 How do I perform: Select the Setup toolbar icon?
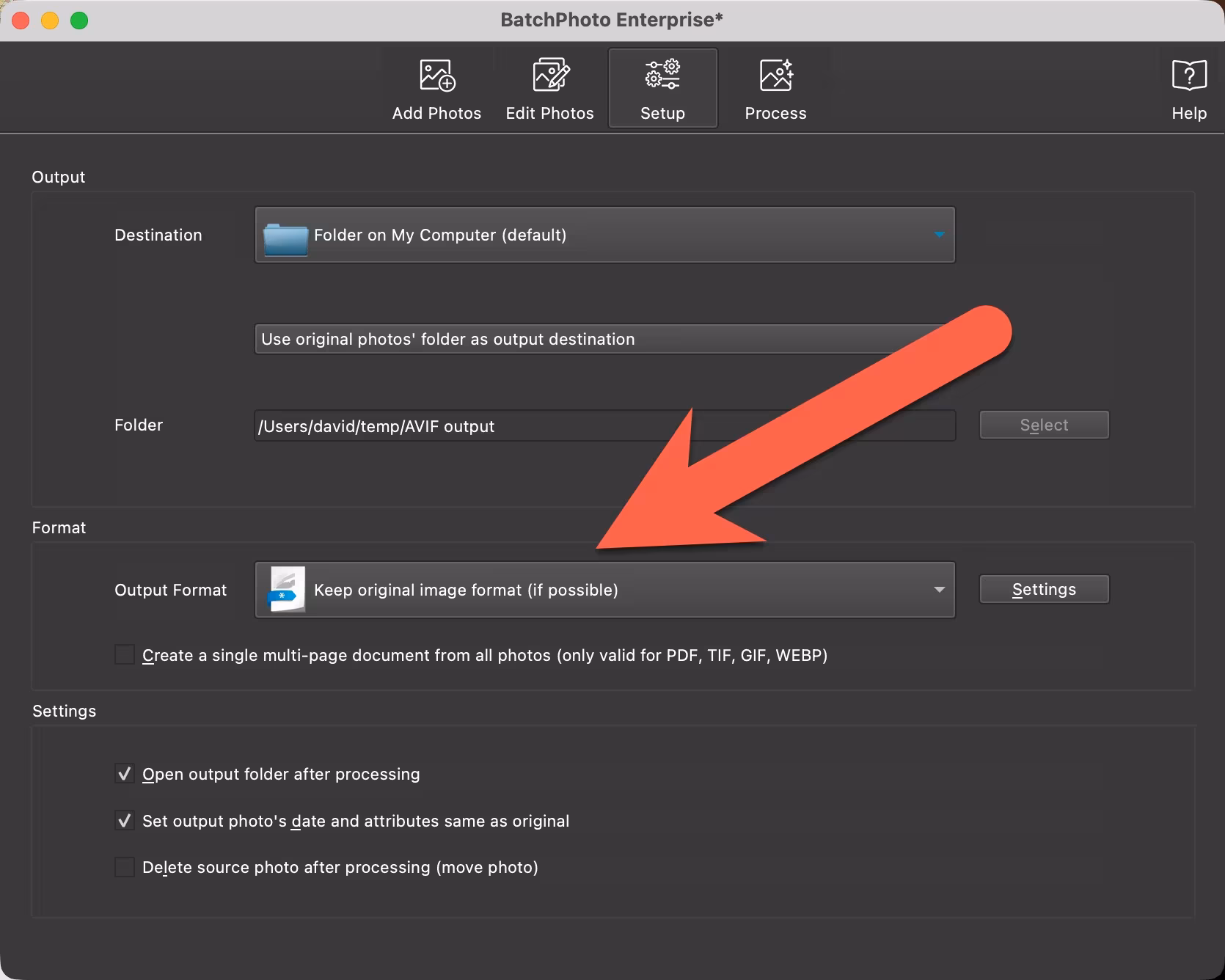(x=662, y=89)
